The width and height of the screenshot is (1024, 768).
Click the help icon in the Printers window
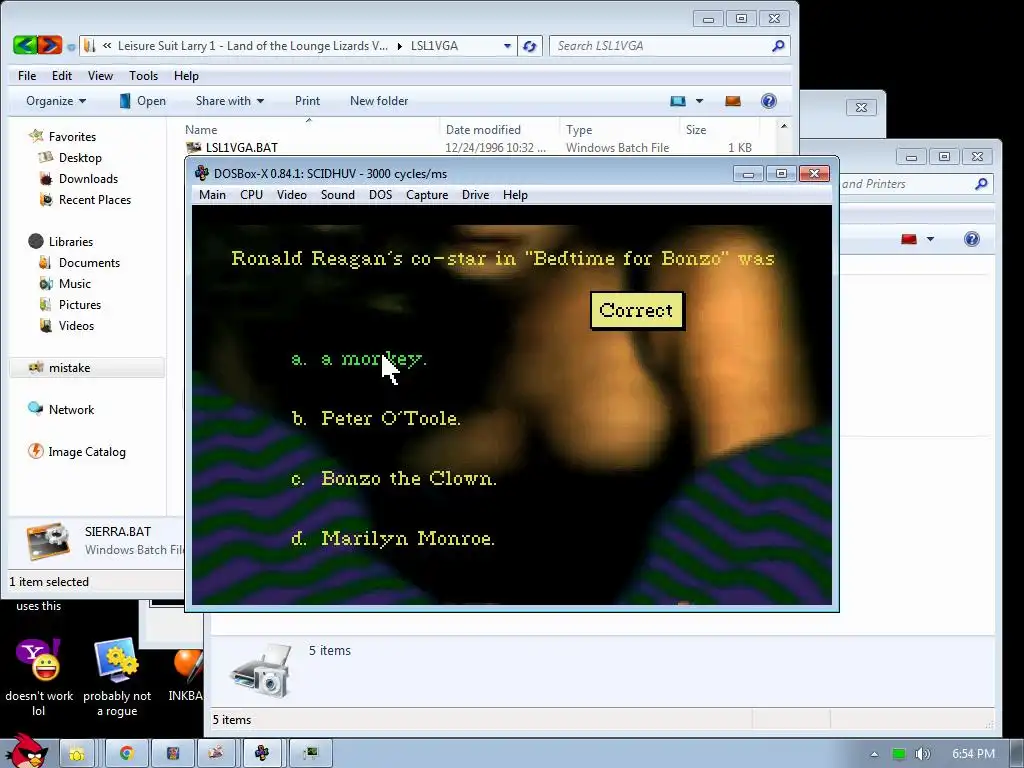[972, 239]
